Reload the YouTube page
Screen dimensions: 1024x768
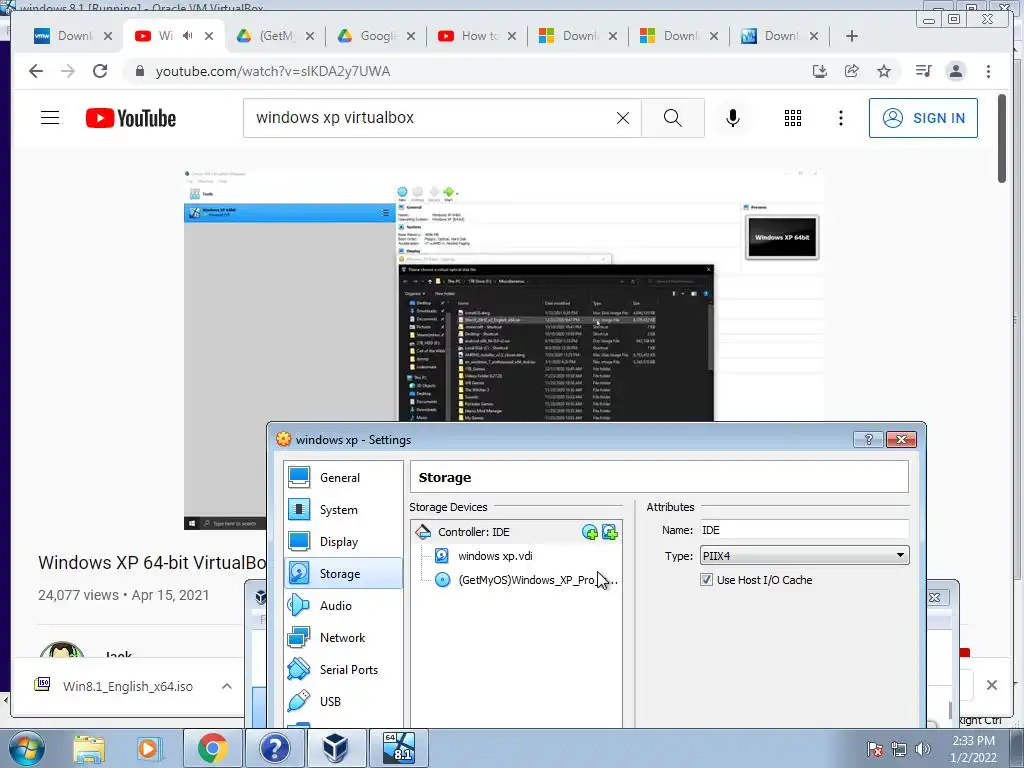pos(100,71)
